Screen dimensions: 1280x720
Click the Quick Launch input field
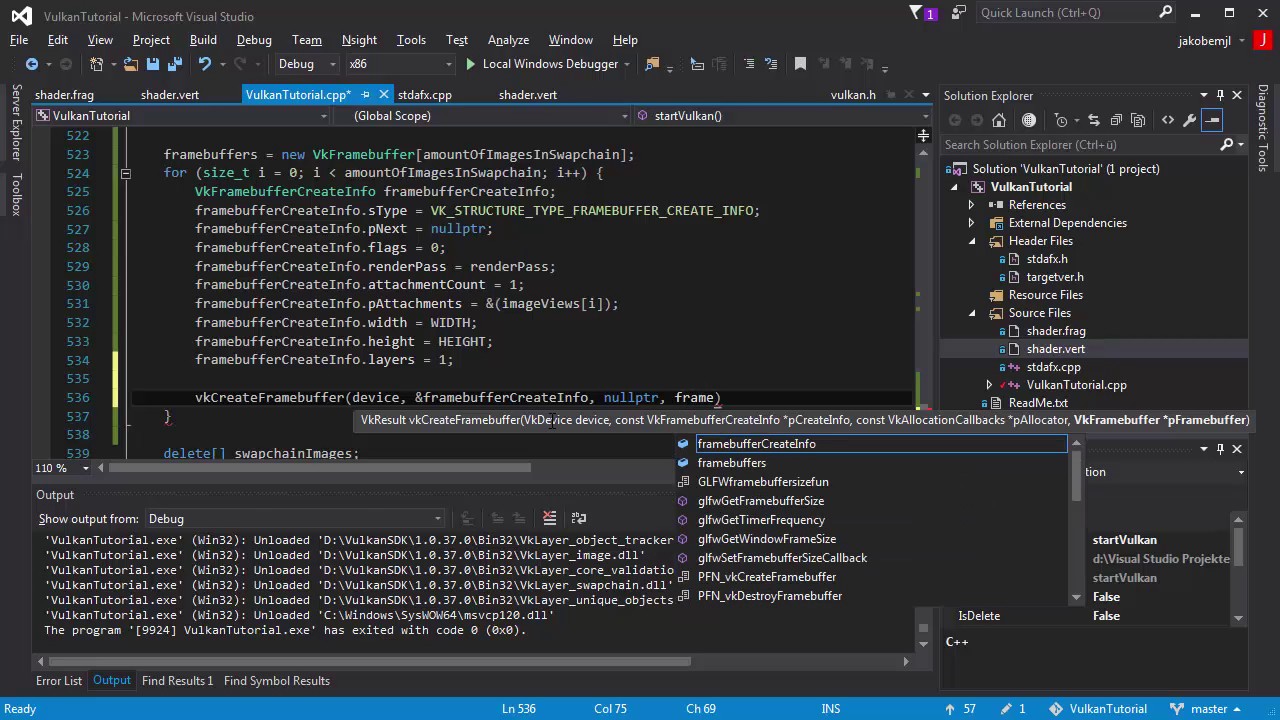pos(1066,13)
